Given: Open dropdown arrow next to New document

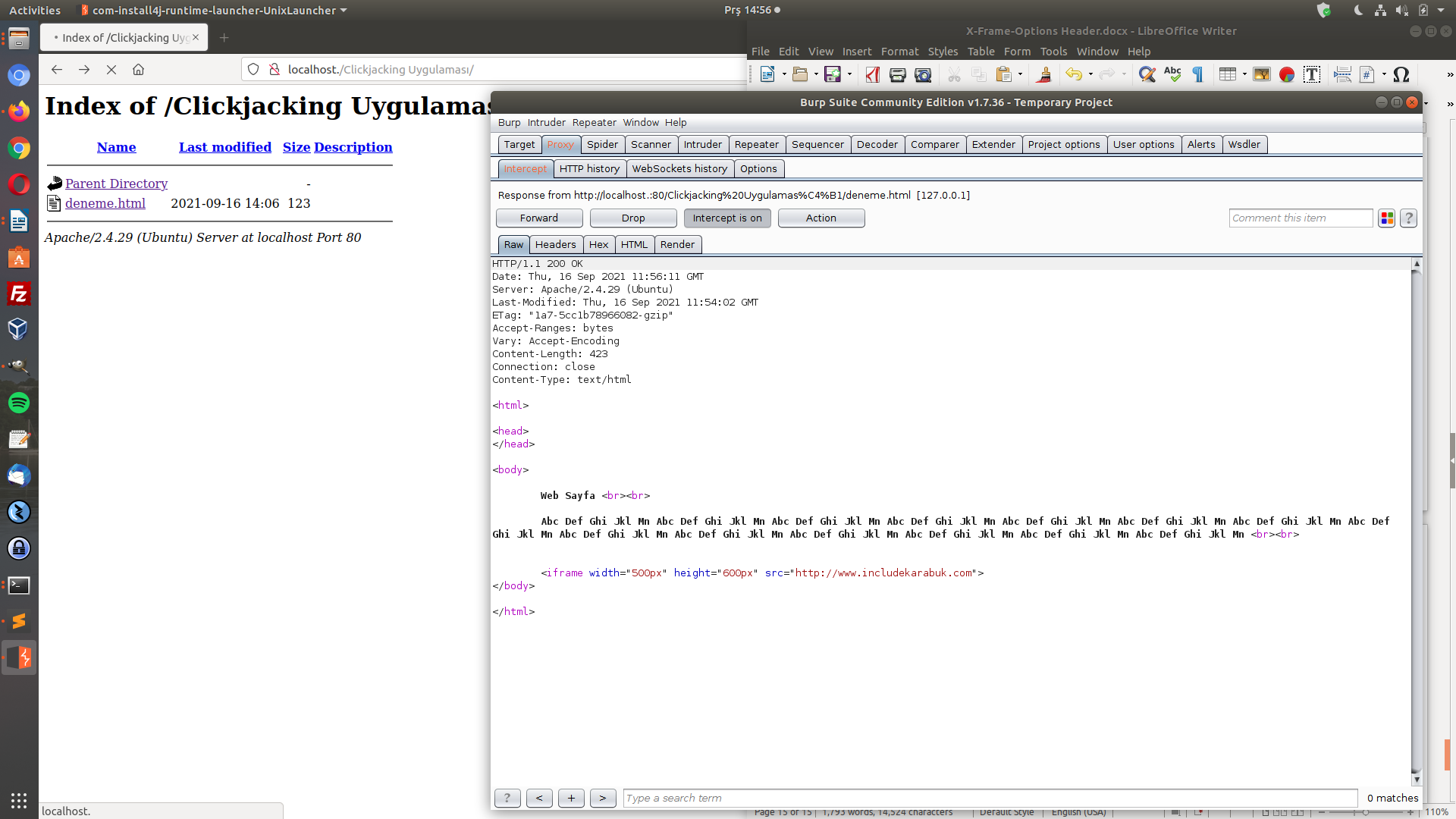Looking at the screenshot, I should [784, 74].
